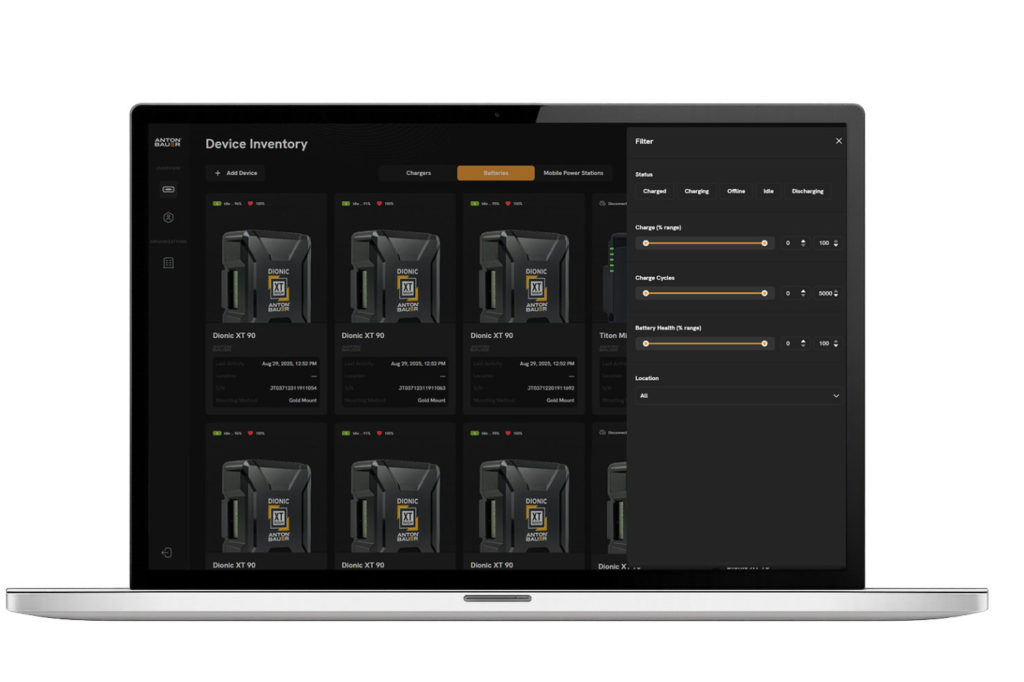1024x682 pixels.
Task: Click the Charge range slider left handle
Action: pos(646,243)
